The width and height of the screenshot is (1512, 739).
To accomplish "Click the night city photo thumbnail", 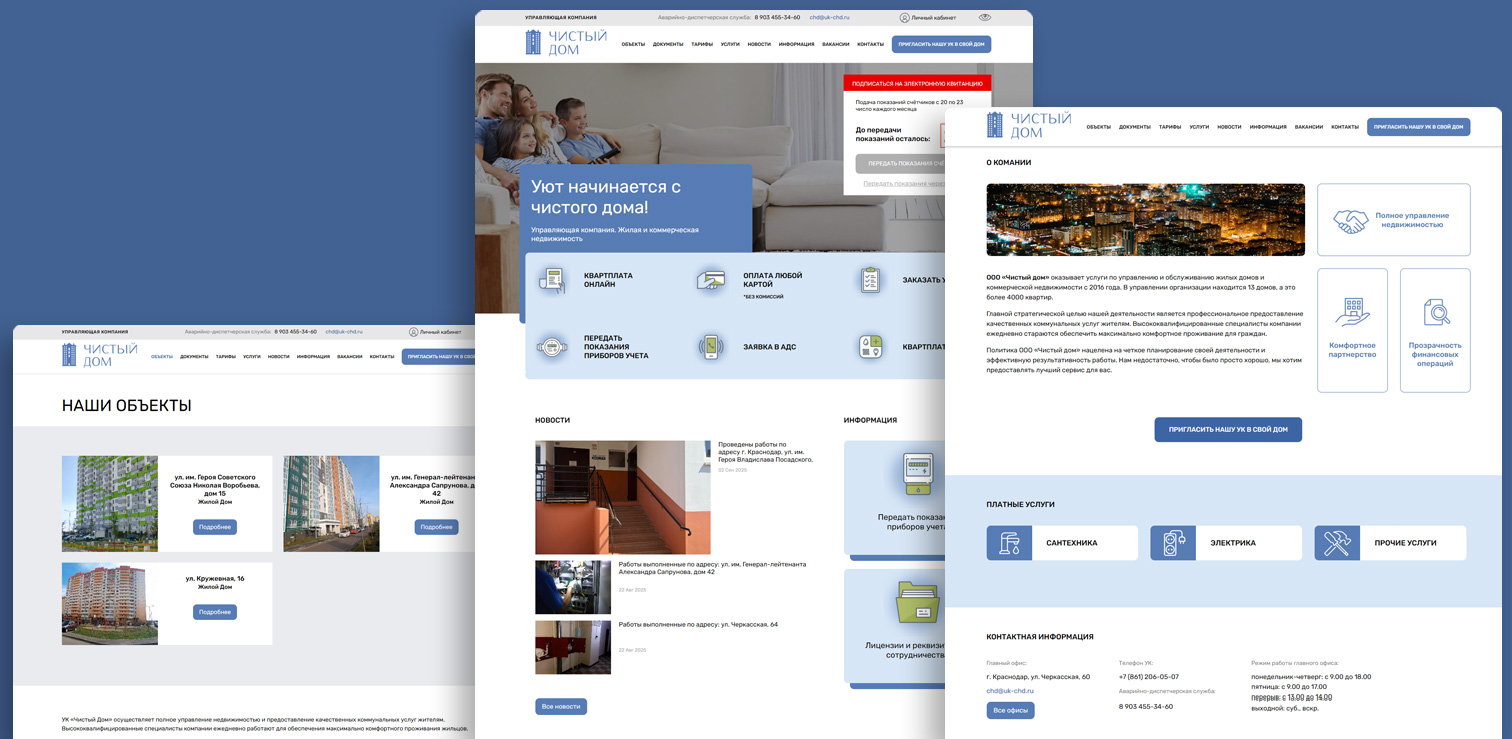I will click(1145, 220).
